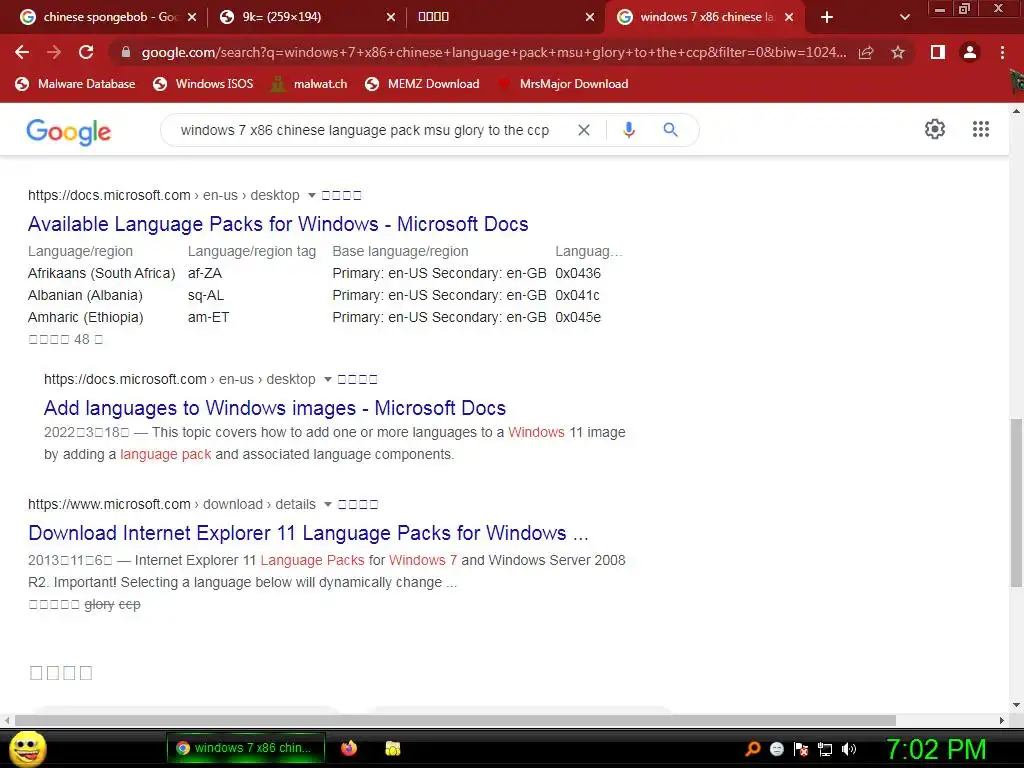Select the windows 7 x86 chinese tab

click(x=705, y=17)
